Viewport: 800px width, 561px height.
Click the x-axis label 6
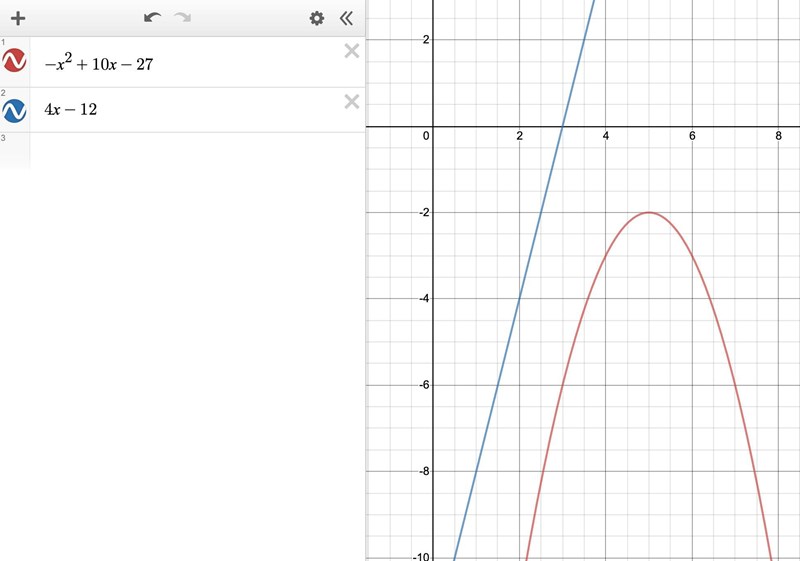[x=692, y=137]
